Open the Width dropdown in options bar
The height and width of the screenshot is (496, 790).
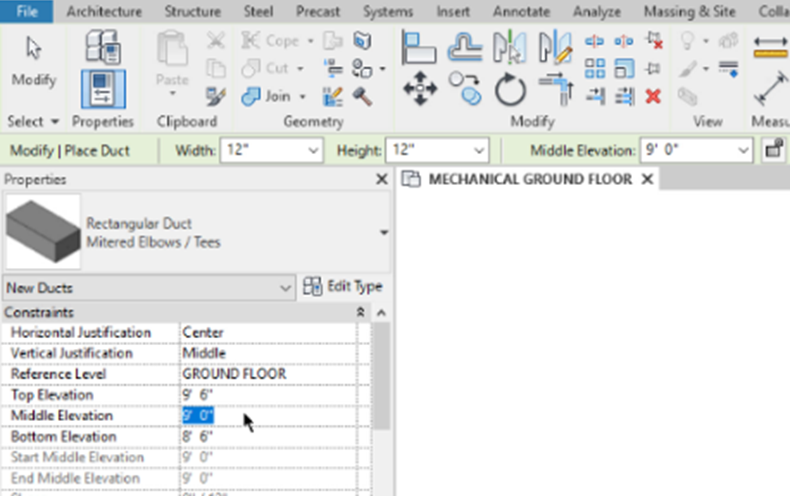click(313, 150)
